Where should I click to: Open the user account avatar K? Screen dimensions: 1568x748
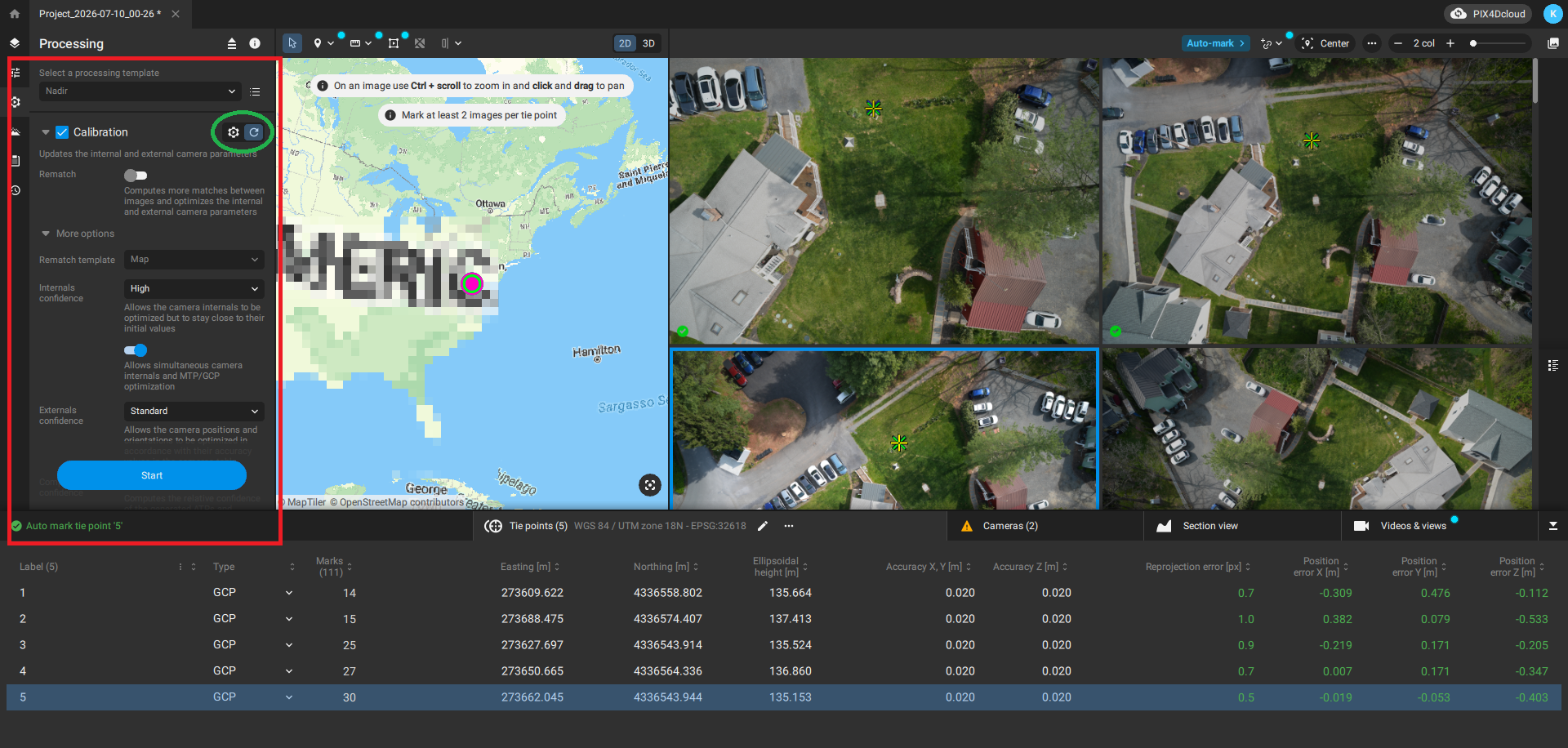[x=1552, y=14]
